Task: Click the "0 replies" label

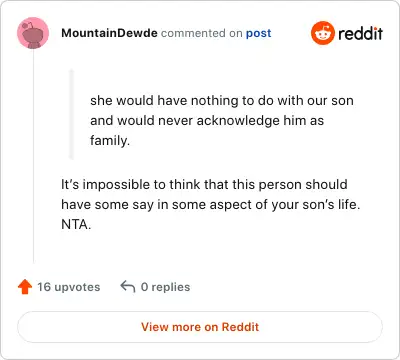Action: 165,287
